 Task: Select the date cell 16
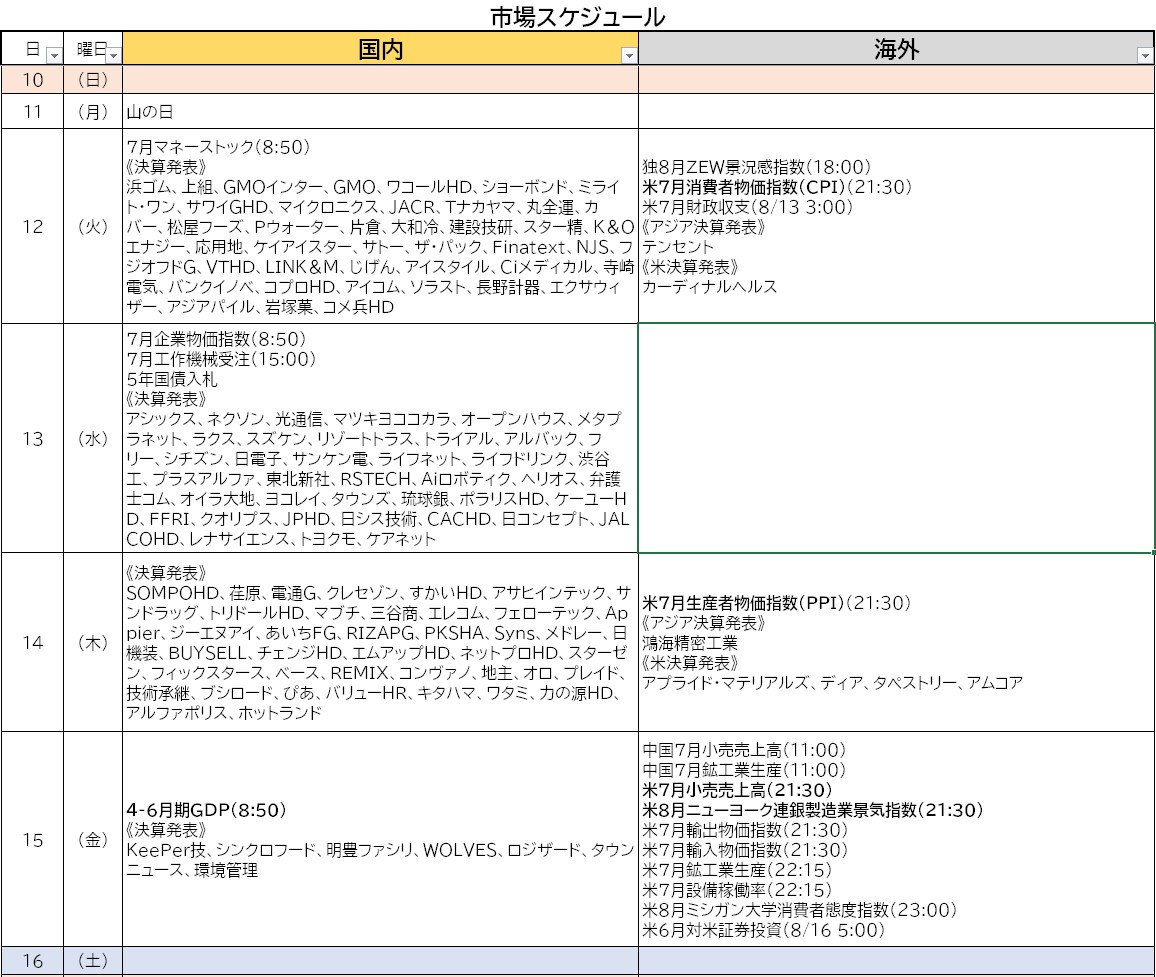(x=32, y=961)
